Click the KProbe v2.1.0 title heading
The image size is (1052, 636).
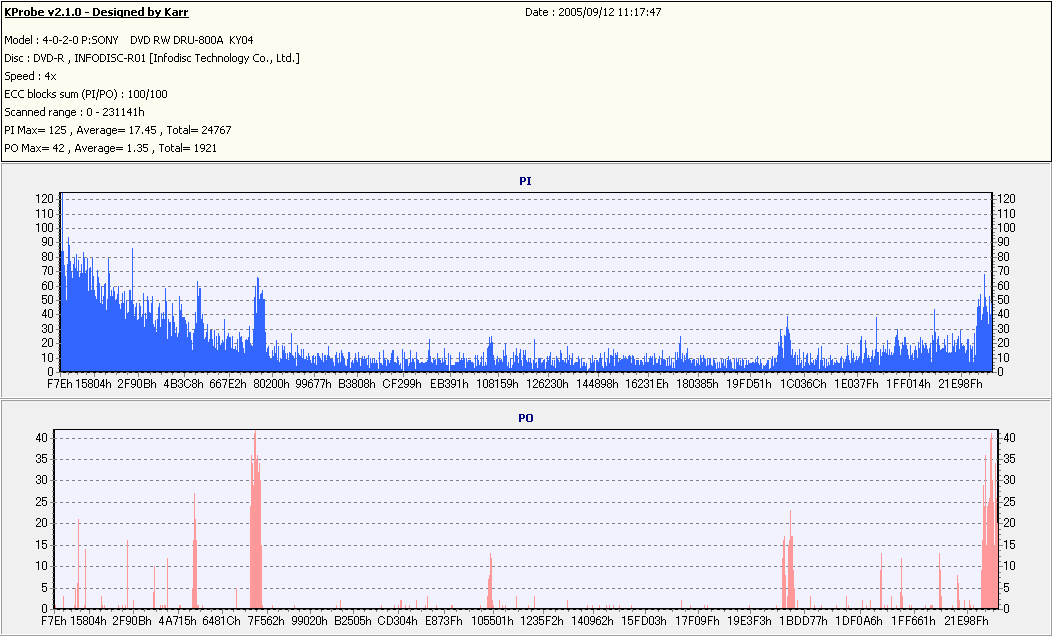click(x=97, y=12)
